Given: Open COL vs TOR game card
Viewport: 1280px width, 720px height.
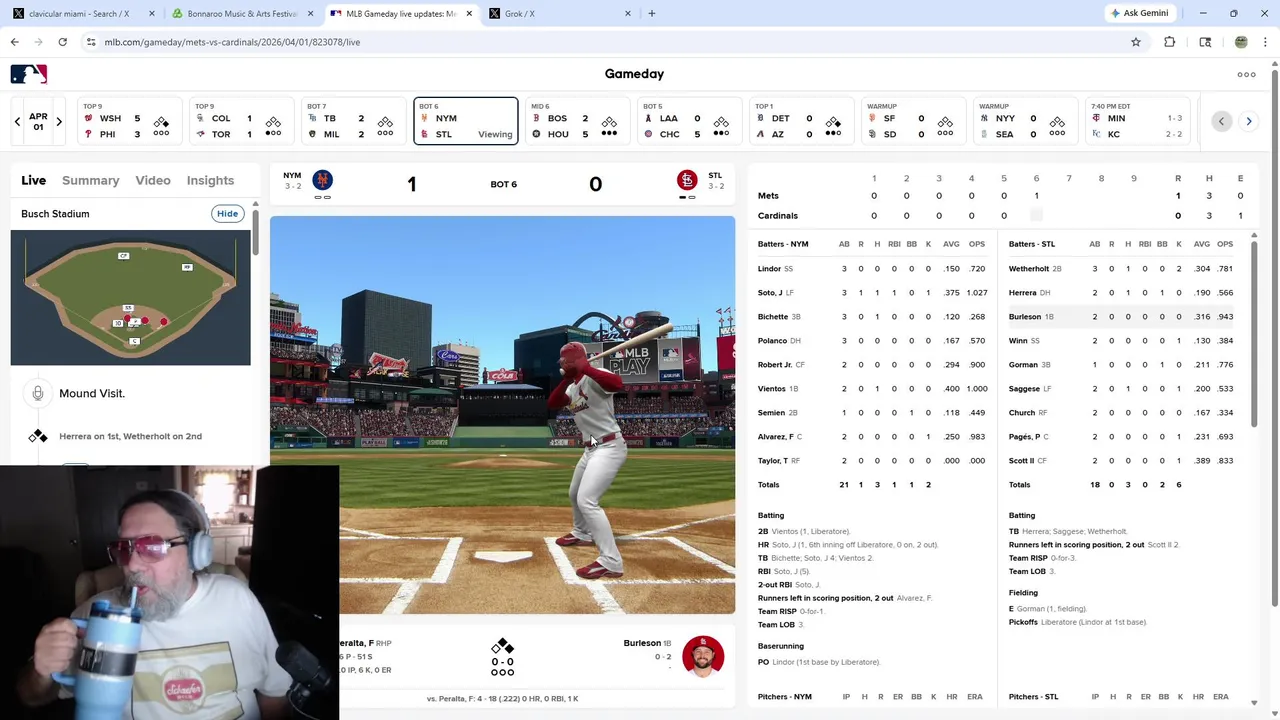Looking at the screenshot, I should tap(240, 121).
